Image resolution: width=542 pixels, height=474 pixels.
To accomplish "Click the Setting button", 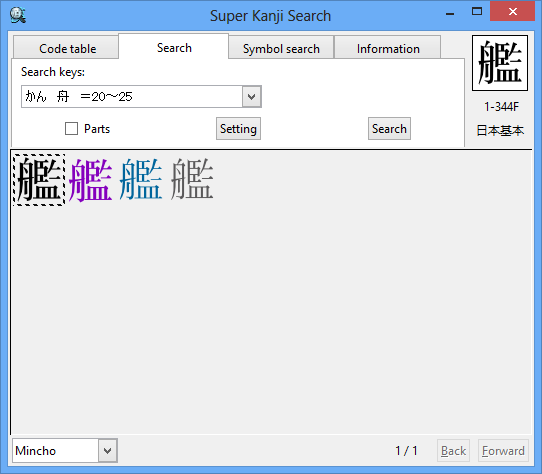I will 238,129.
